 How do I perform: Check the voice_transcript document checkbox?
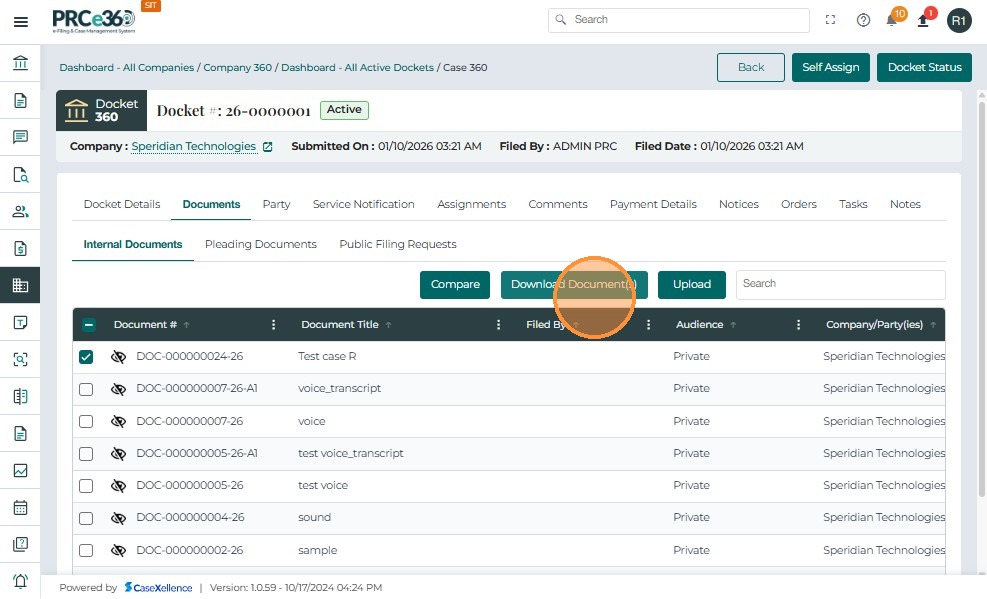click(x=86, y=389)
